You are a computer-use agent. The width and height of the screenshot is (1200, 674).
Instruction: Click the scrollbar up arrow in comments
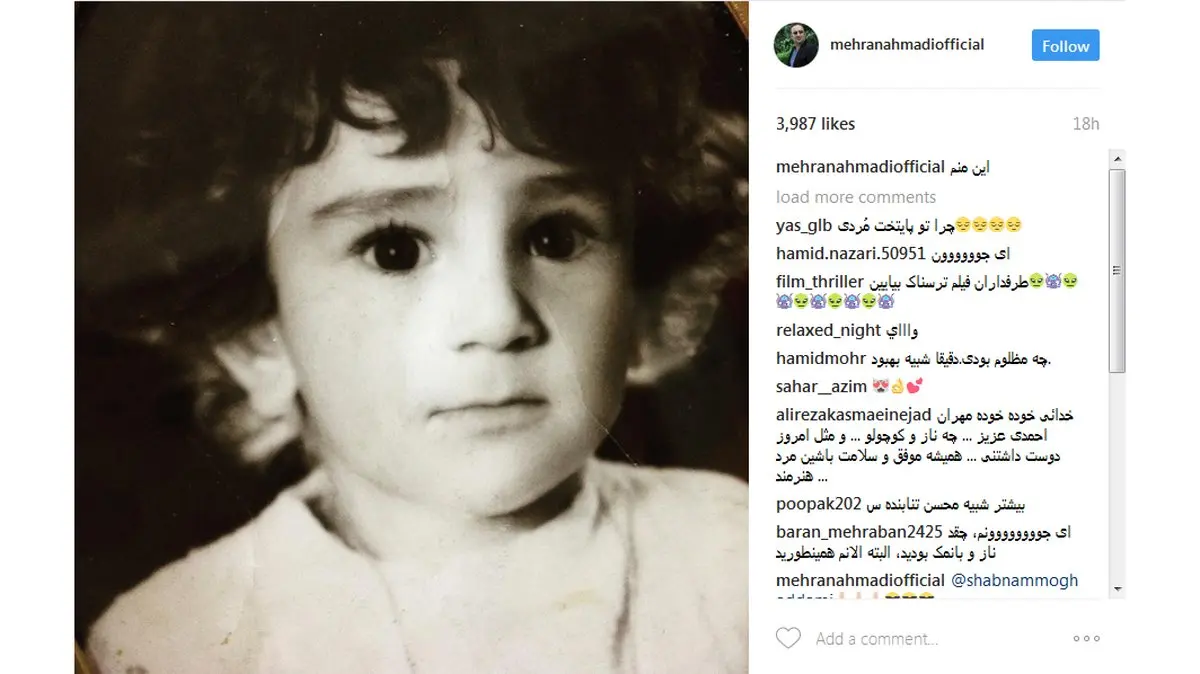click(x=1117, y=159)
